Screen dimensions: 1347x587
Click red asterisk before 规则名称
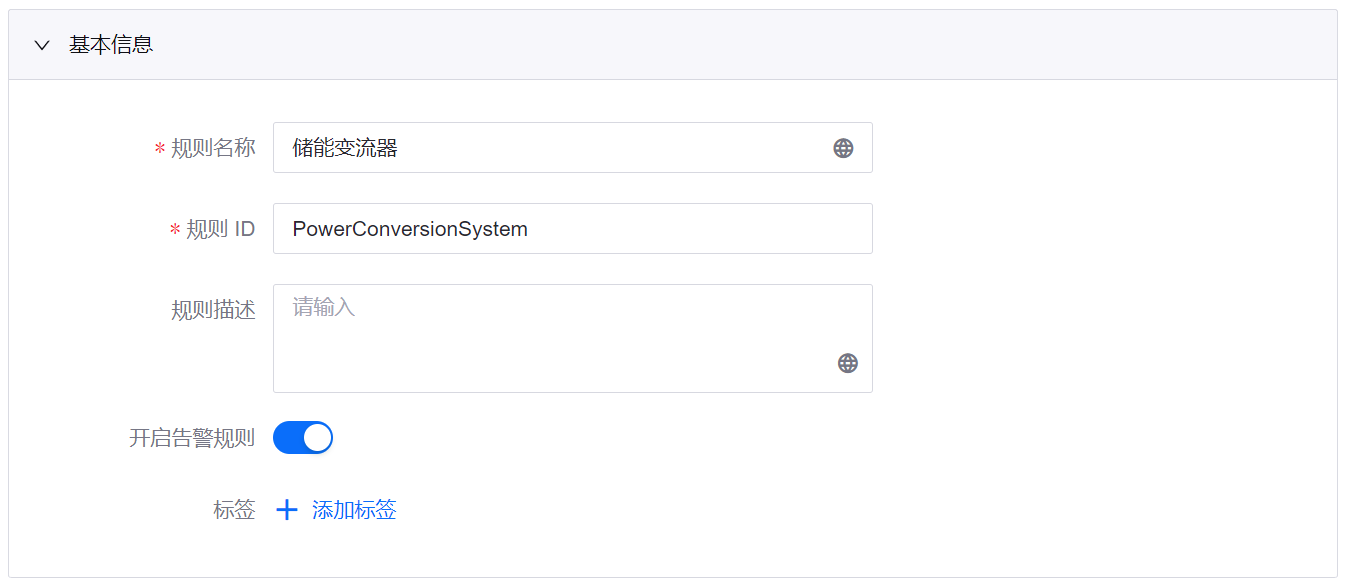pyautogui.click(x=159, y=149)
